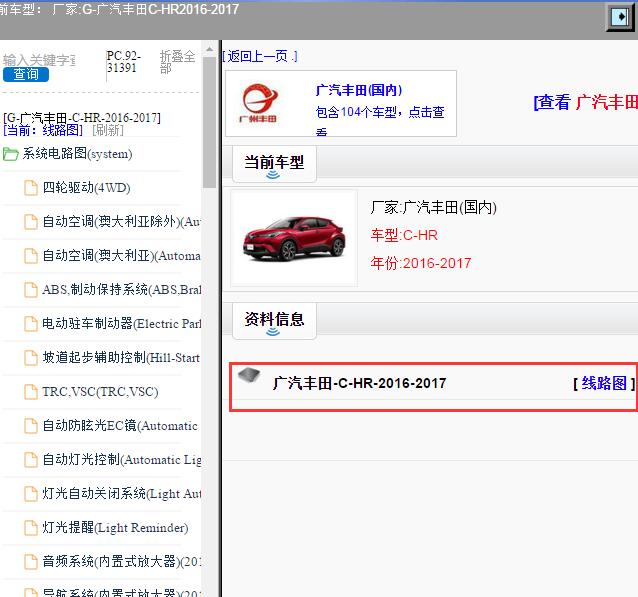The image size is (638, 597).
Task: Click document icon beside 自动空调(澳大利亚除外)
Action: (31, 222)
